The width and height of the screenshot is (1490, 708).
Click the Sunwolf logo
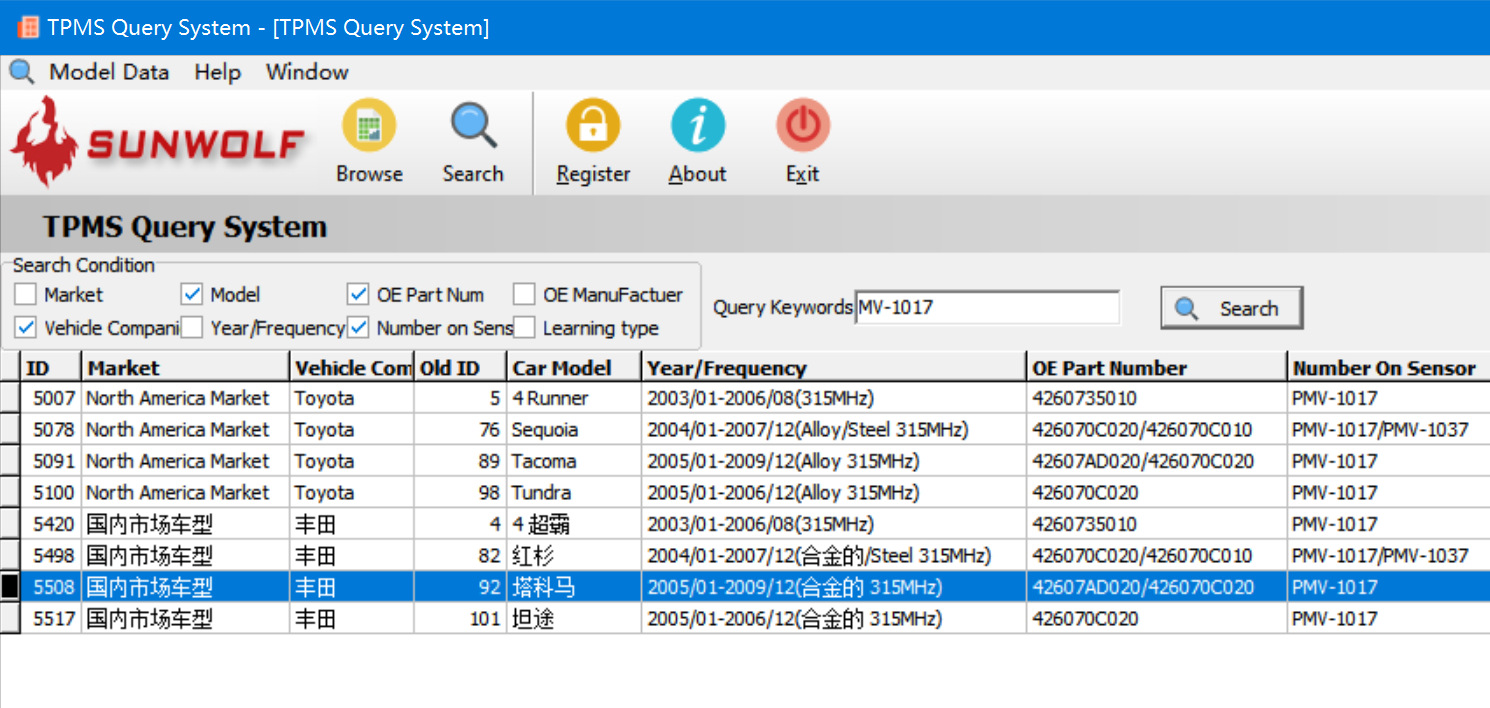tap(158, 143)
